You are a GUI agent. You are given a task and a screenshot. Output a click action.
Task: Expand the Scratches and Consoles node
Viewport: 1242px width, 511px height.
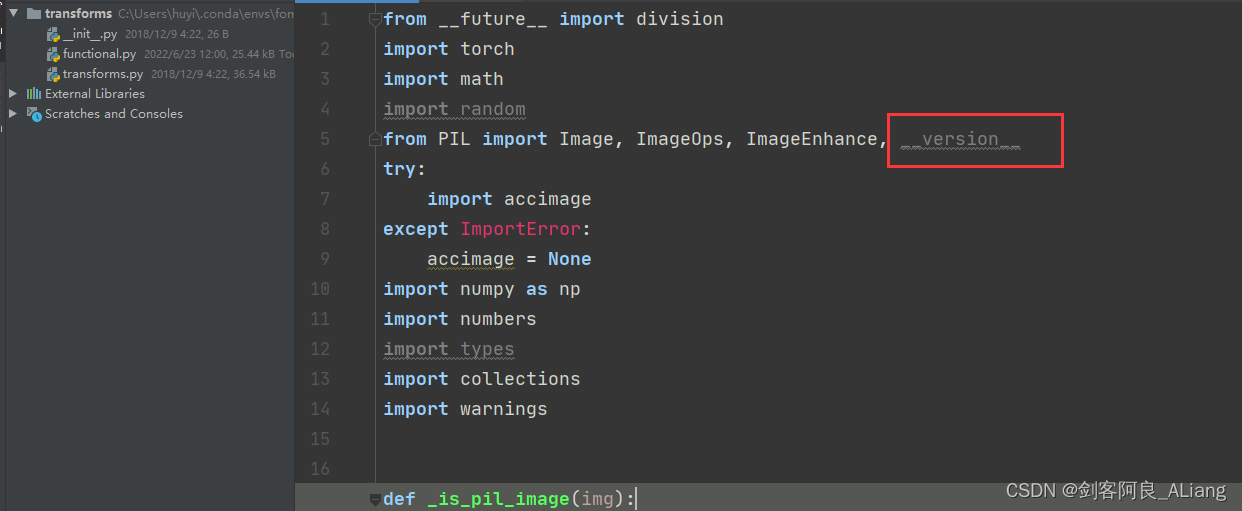coord(13,114)
